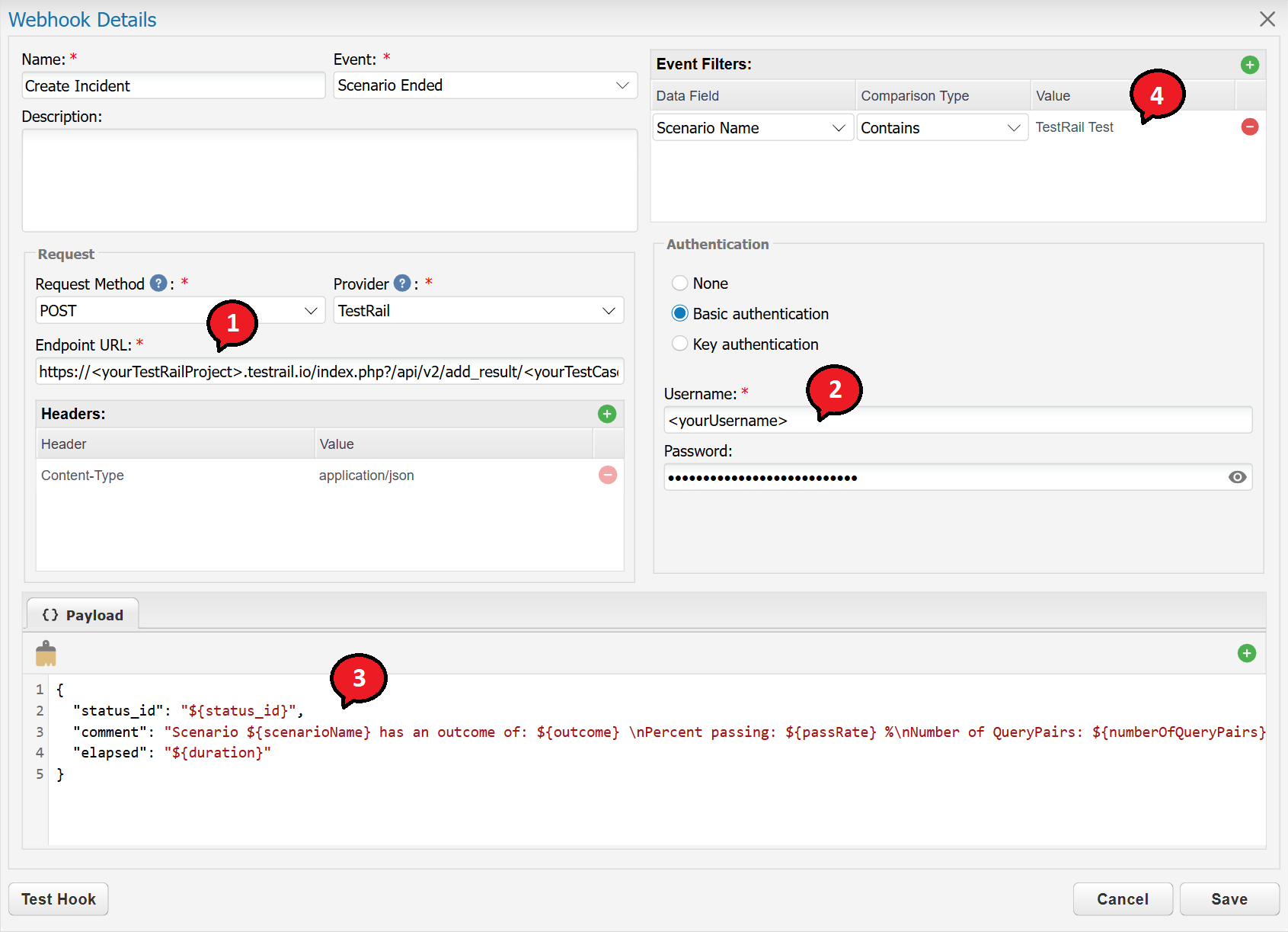Image resolution: width=1288 pixels, height=932 pixels.
Task: Open the Scenario Name data field dropdown
Action: 753,128
